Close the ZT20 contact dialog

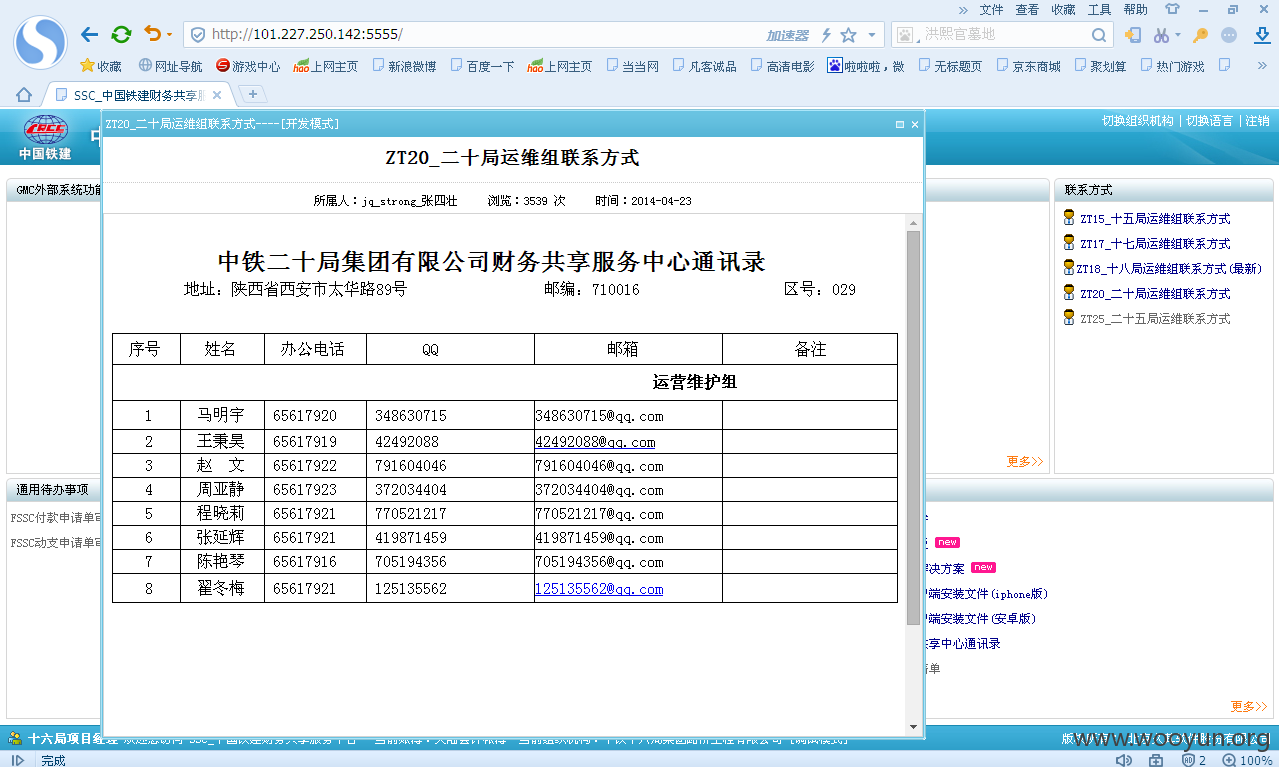914,125
